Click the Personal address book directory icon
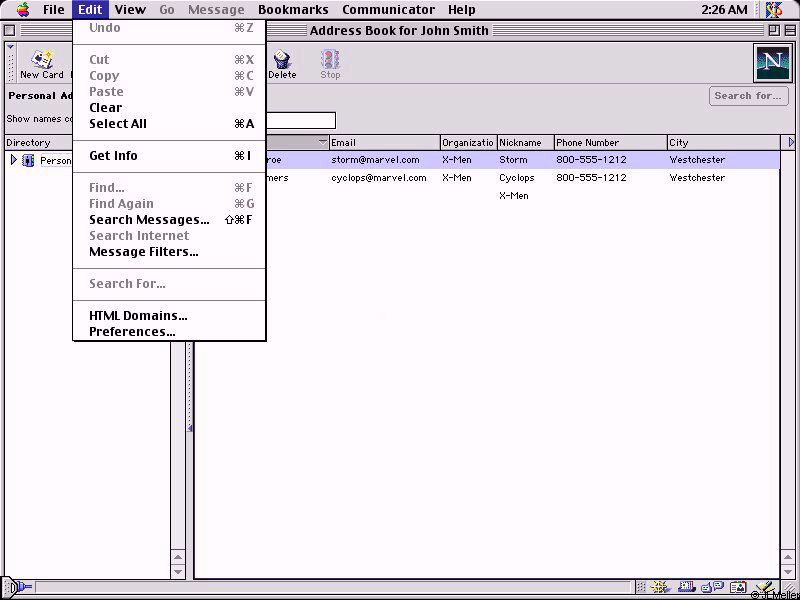Screen dimensions: 800x600 pyautogui.click(x=29, y=160)
